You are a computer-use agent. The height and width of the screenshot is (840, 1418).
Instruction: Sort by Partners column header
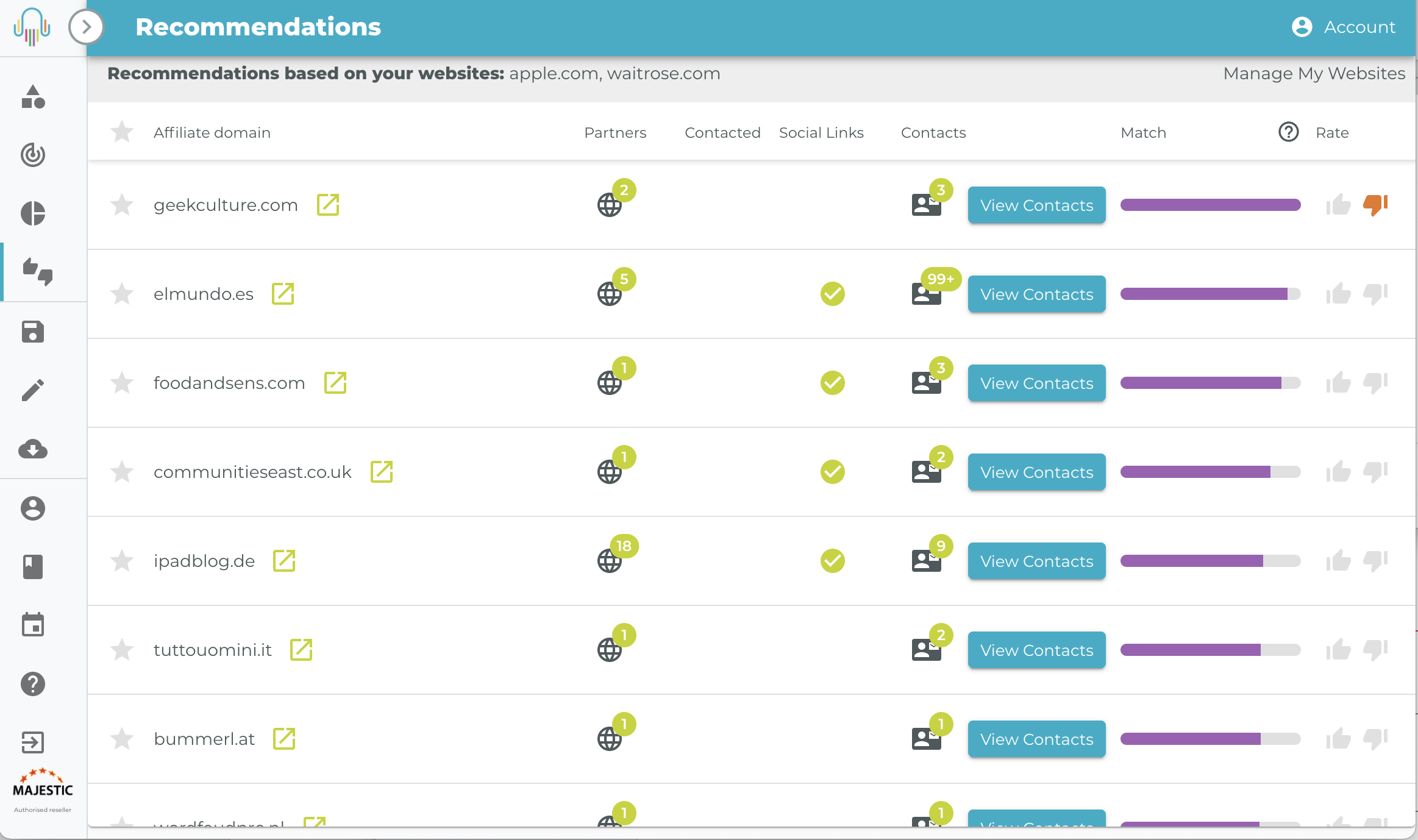click(x=615, y=132)
